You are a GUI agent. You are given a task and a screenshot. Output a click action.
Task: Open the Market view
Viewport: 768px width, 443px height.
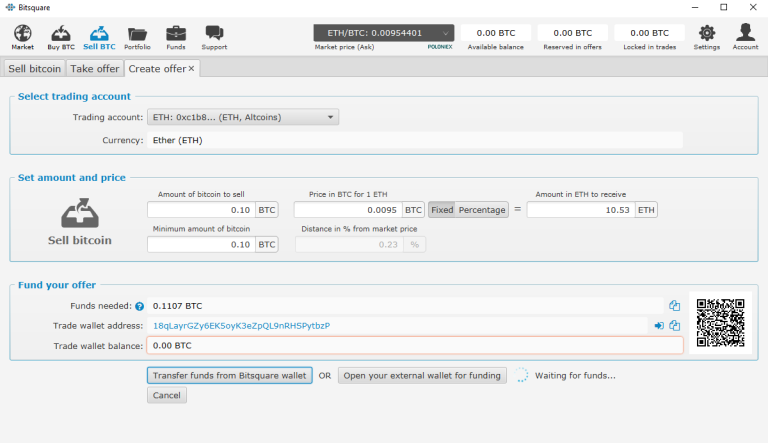pos(22,37)
